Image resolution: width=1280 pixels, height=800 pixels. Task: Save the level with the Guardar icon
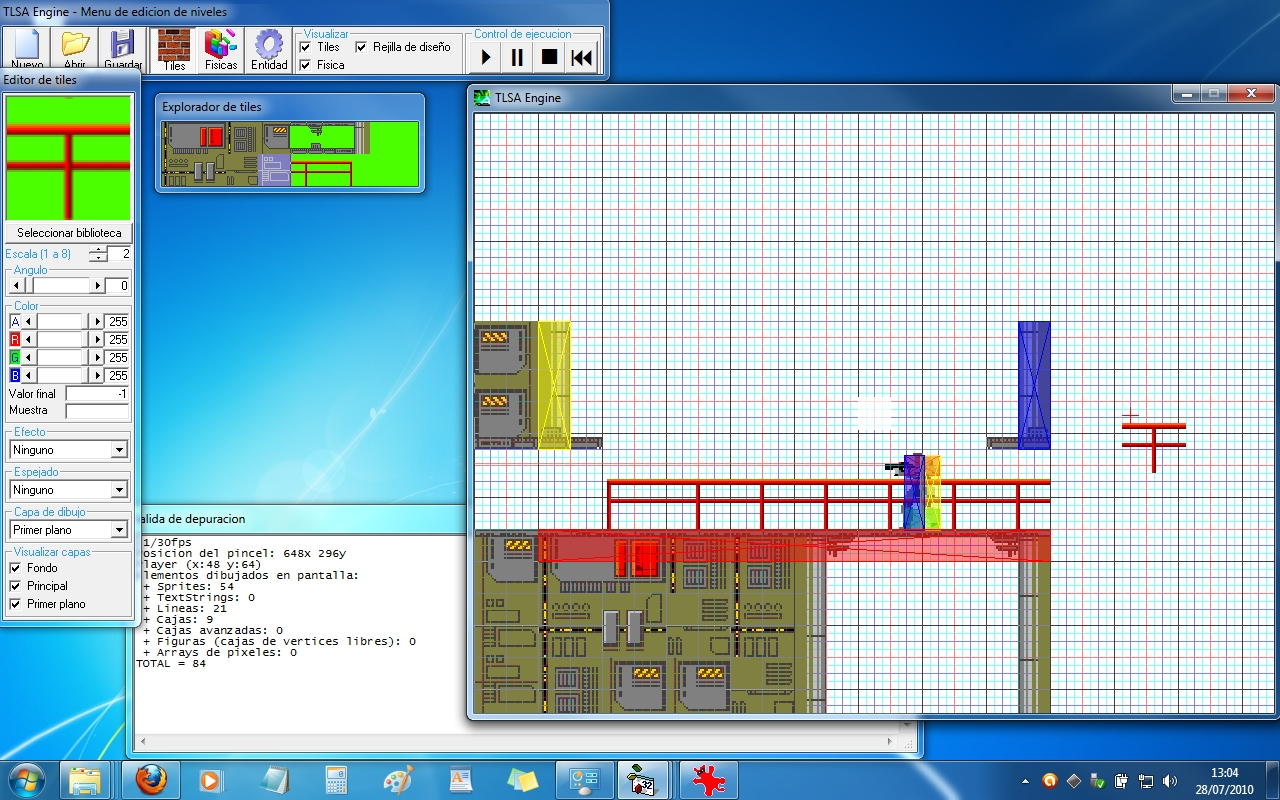123,48
